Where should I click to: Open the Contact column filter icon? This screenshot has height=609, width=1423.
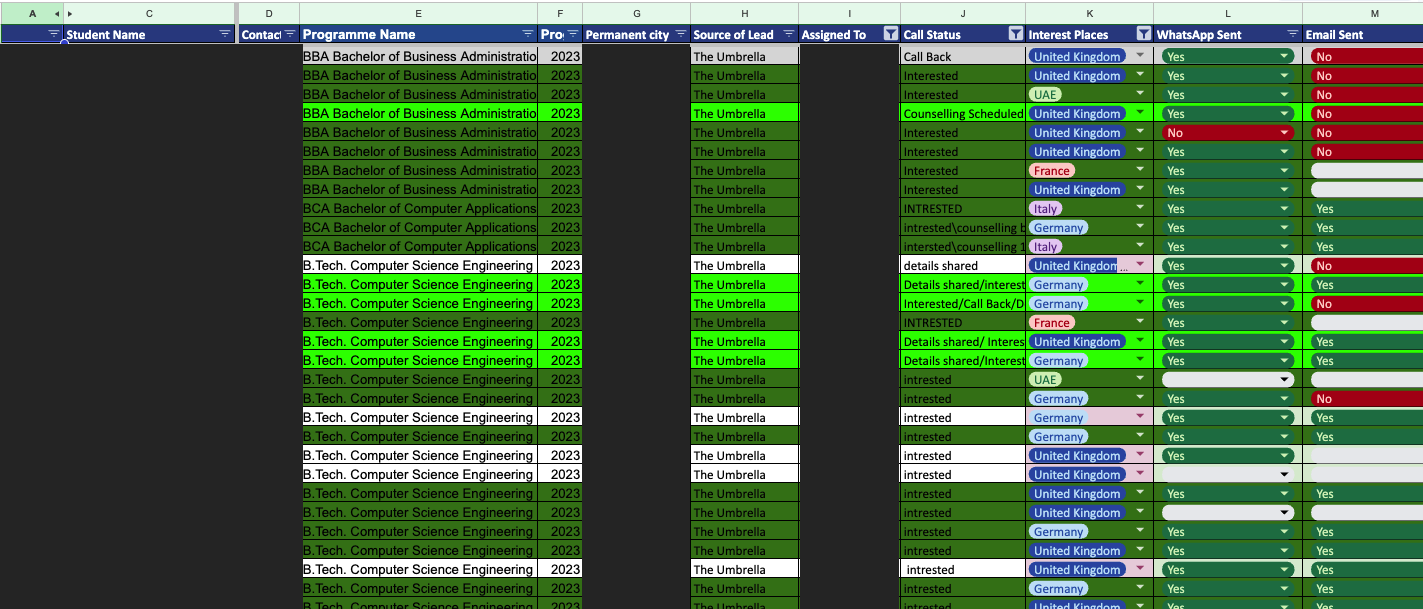tap(290, 34)
